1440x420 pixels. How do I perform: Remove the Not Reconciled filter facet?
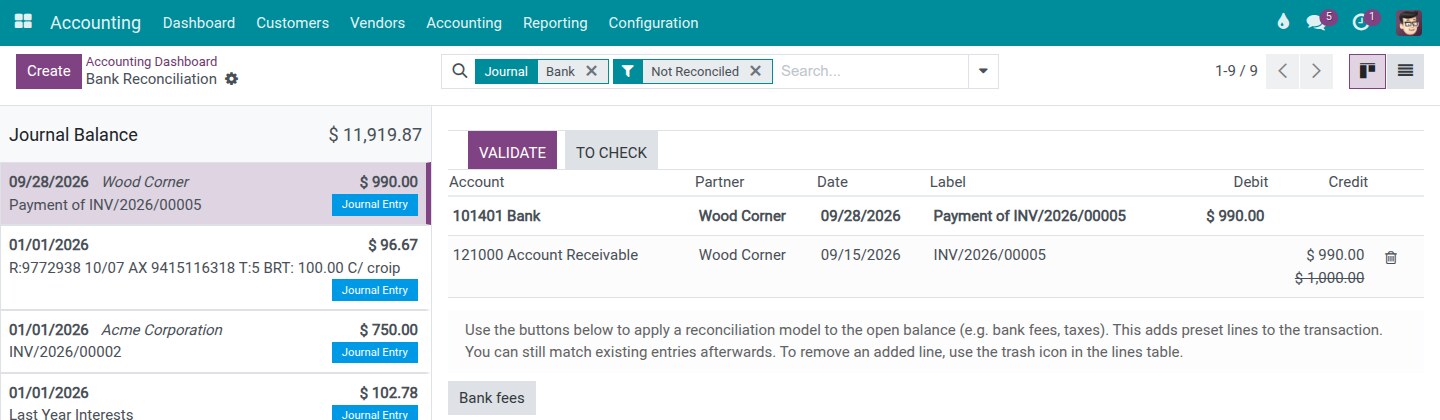coord(755,71)
